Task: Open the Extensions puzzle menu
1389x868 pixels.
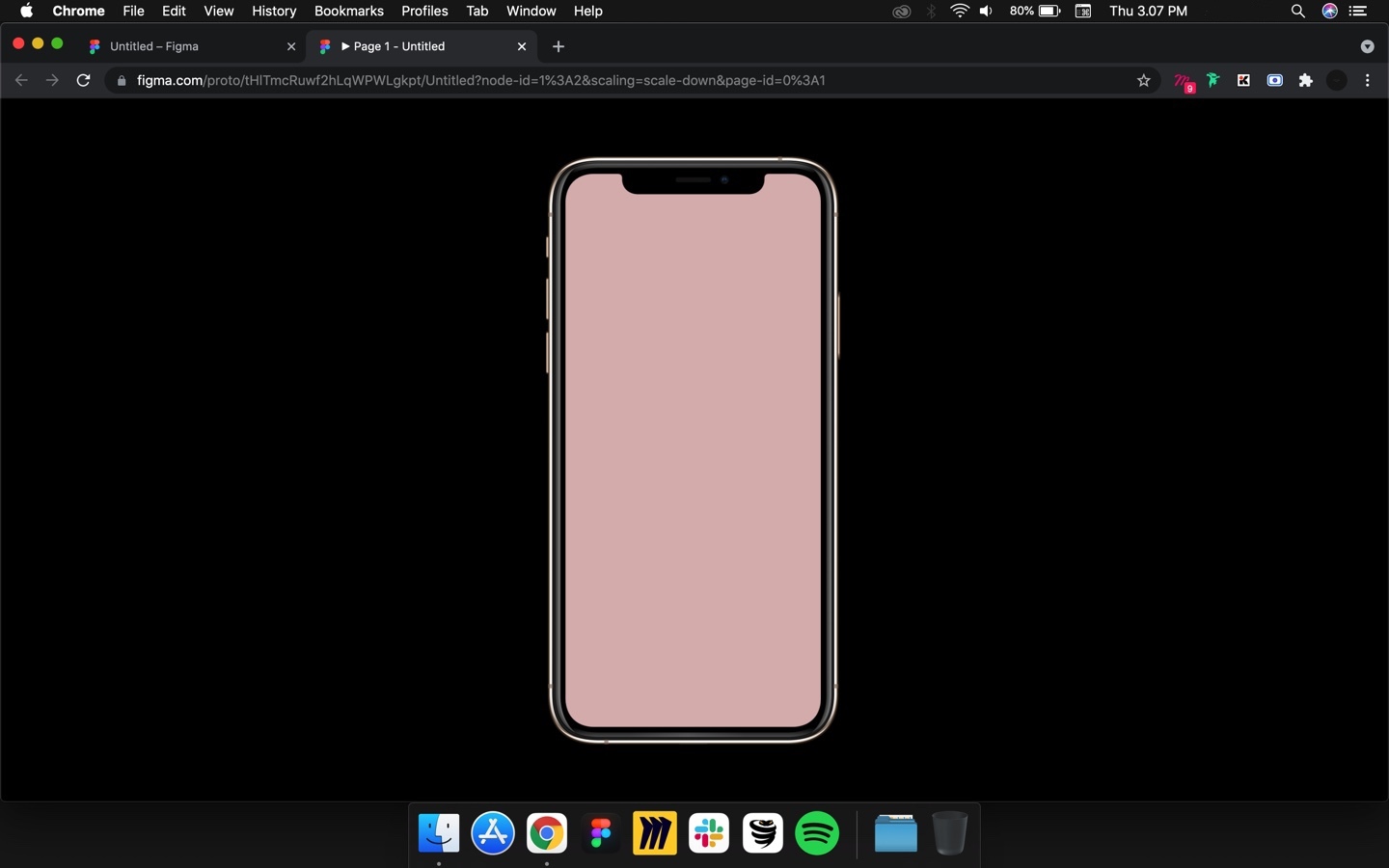Action: [x=1305, y=81]
